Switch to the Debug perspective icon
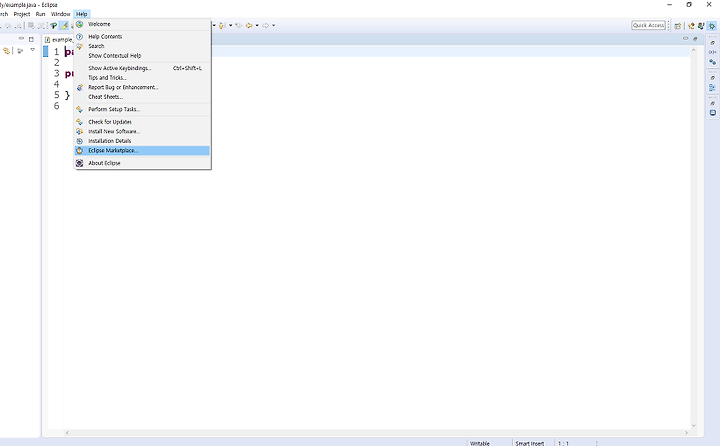720x446 pixels. tap(712, 26)
